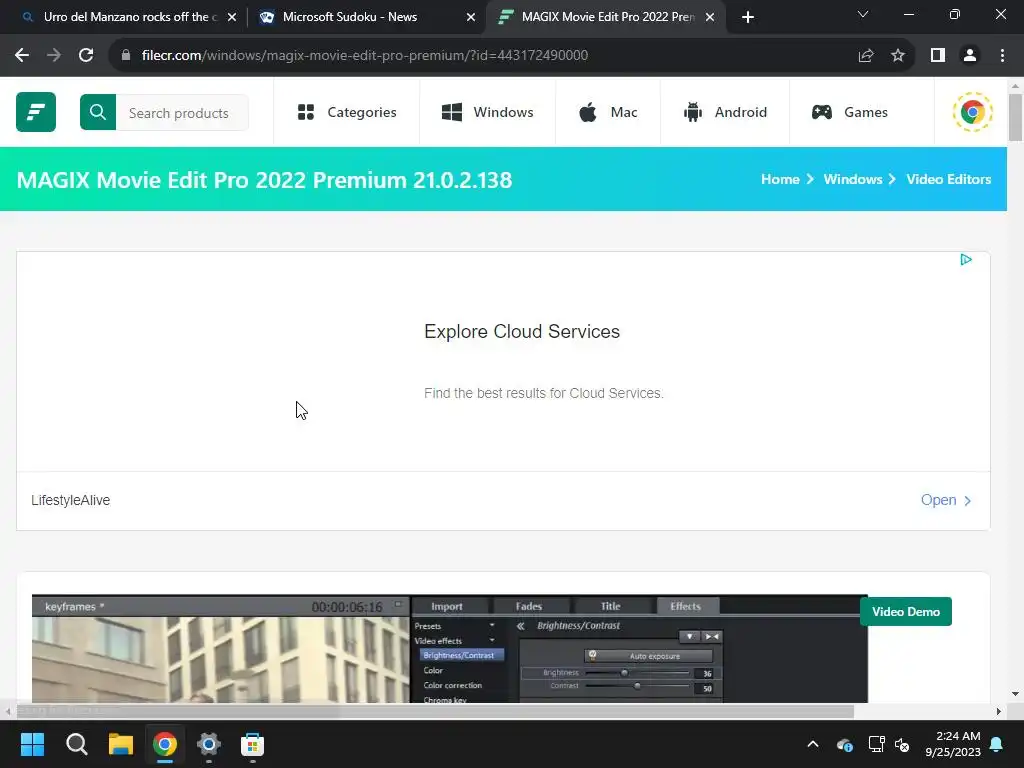Close the Urro del Manzano tab
Viewport: 1024px width, 768px height.
coord(232,18)
